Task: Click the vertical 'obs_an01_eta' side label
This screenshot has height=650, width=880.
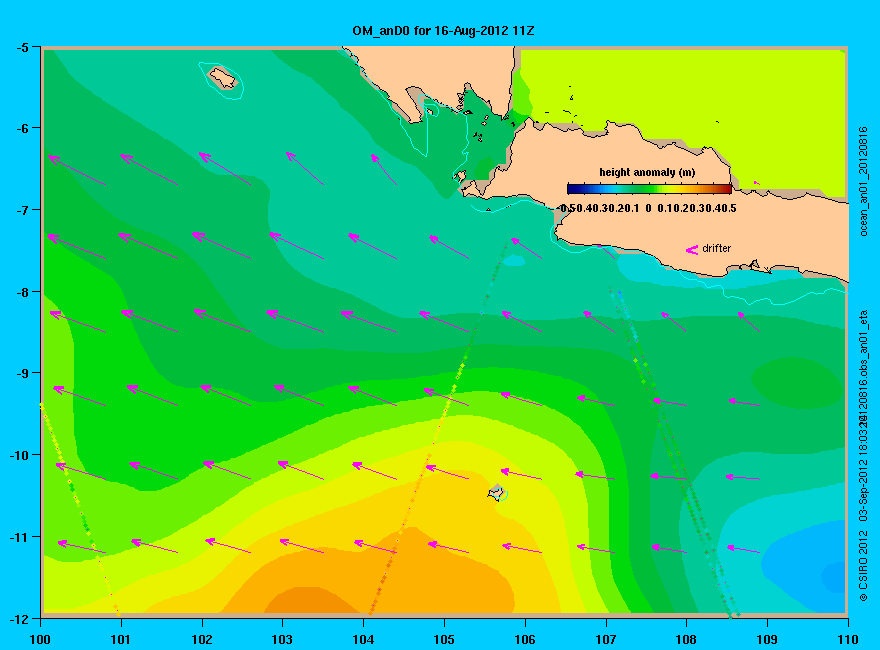Action: pos(864,343)
